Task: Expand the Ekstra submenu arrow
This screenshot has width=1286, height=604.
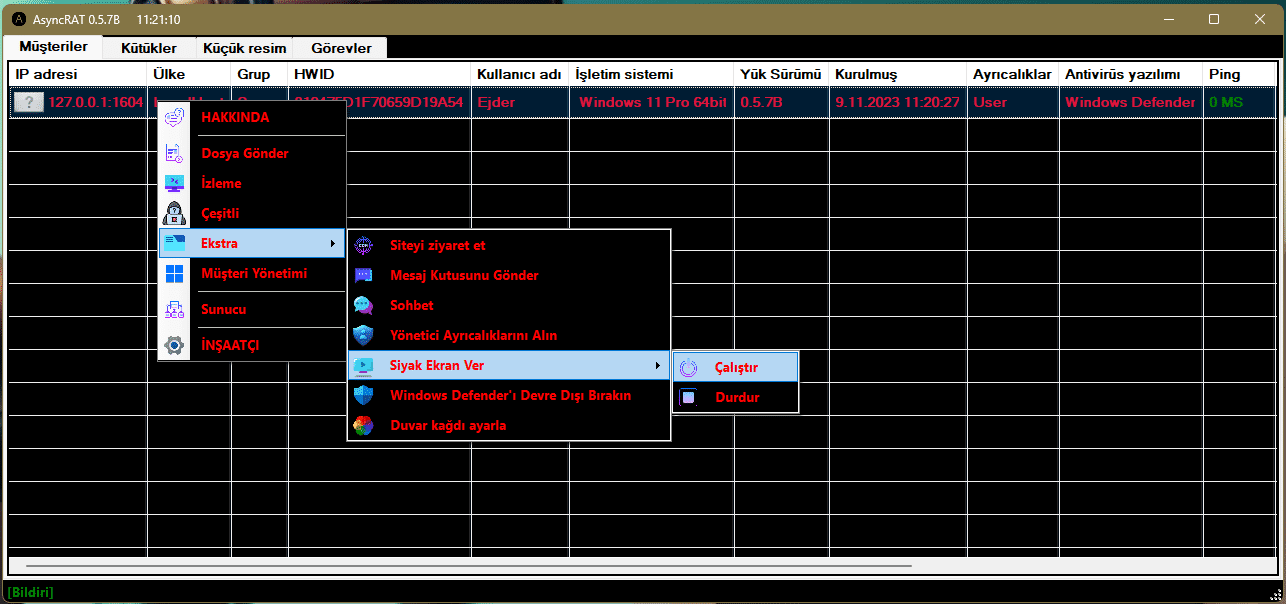Action: pyautogui.click(x=333, y=243)
